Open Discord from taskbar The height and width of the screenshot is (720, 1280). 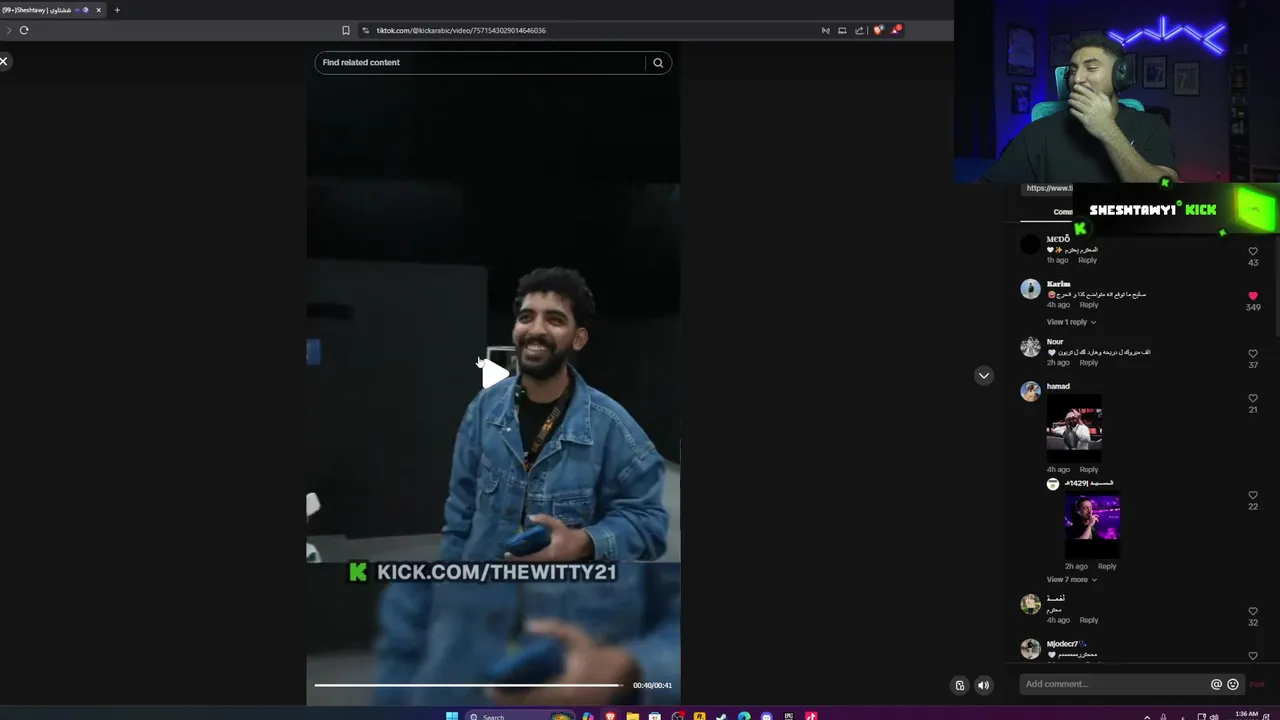pyautogui.click(x=767, y=716)
